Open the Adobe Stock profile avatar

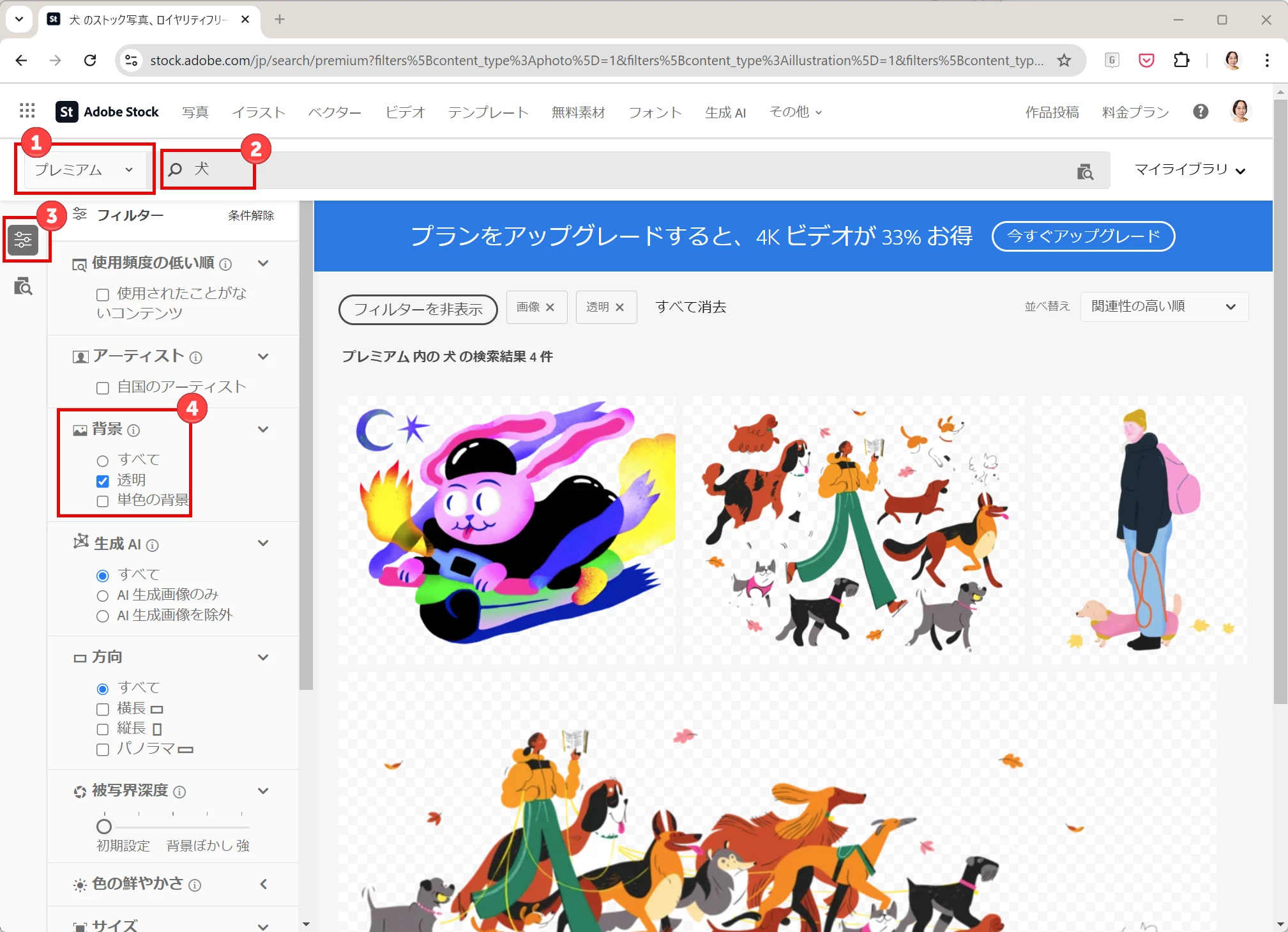(1239, 111)
